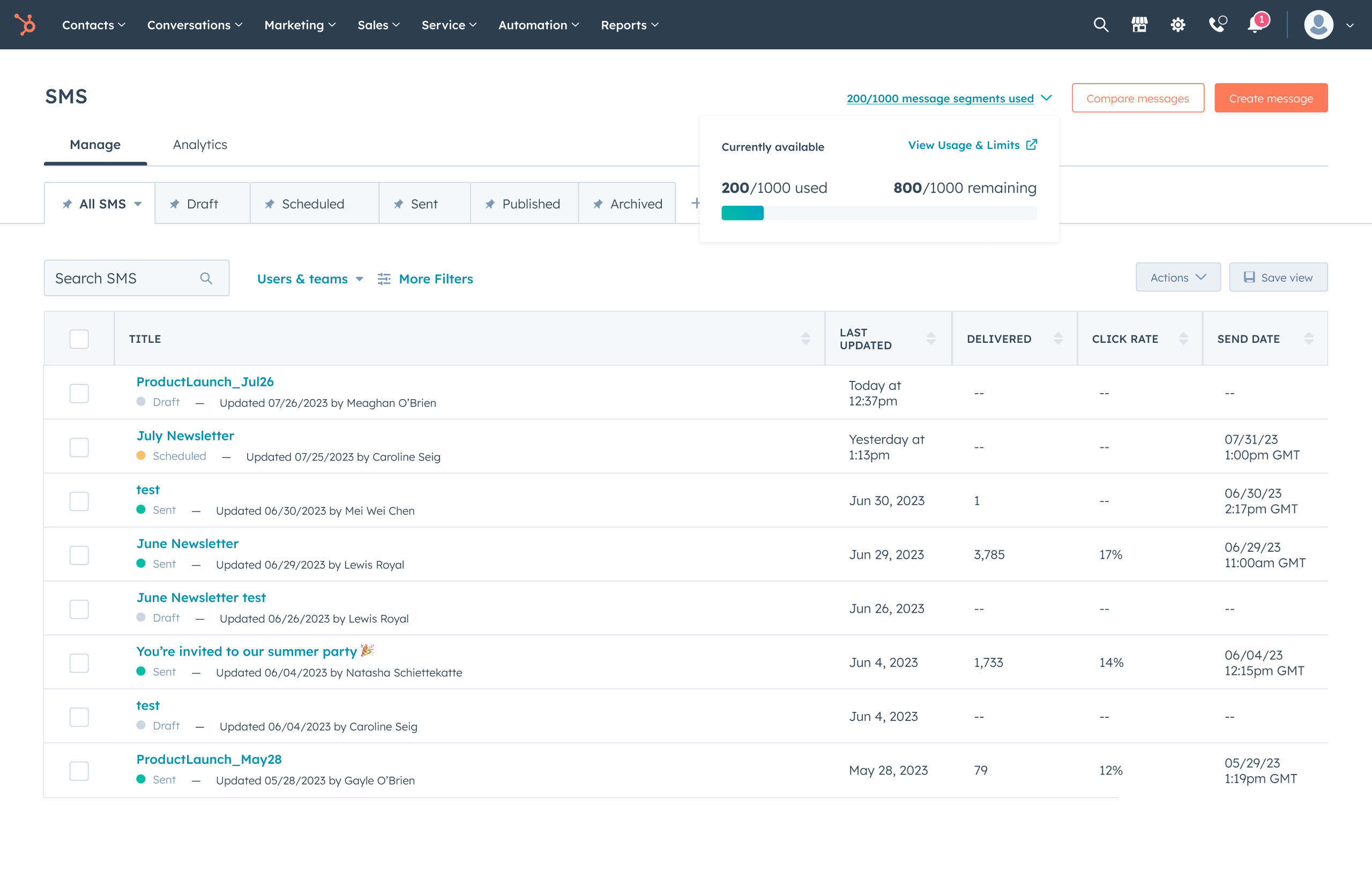This screenshot has height=871, width=1372.
Task: Check the July Newsletter row checkbox
Action: click(79, 447)
